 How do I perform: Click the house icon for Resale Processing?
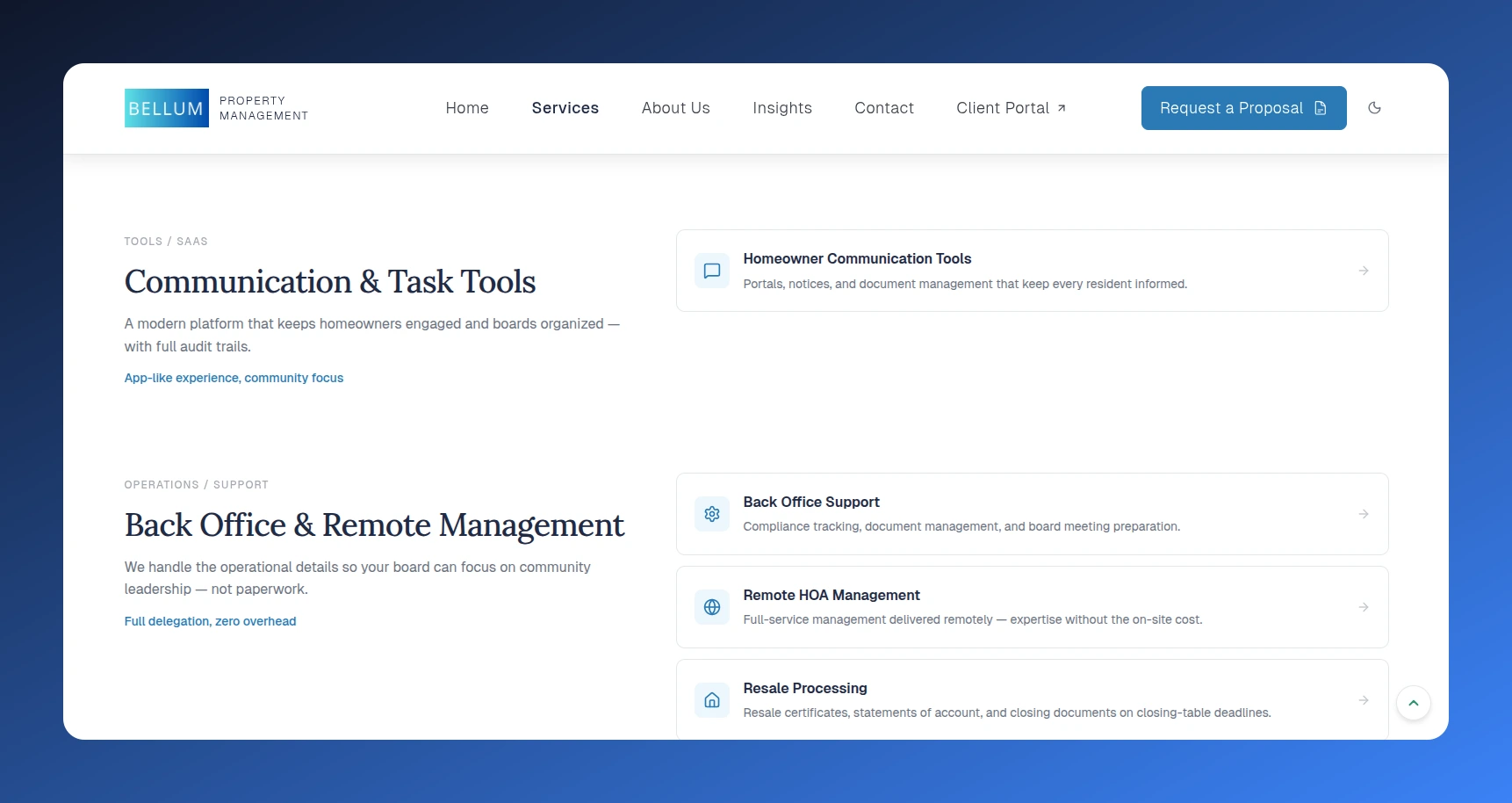(712, 700)
